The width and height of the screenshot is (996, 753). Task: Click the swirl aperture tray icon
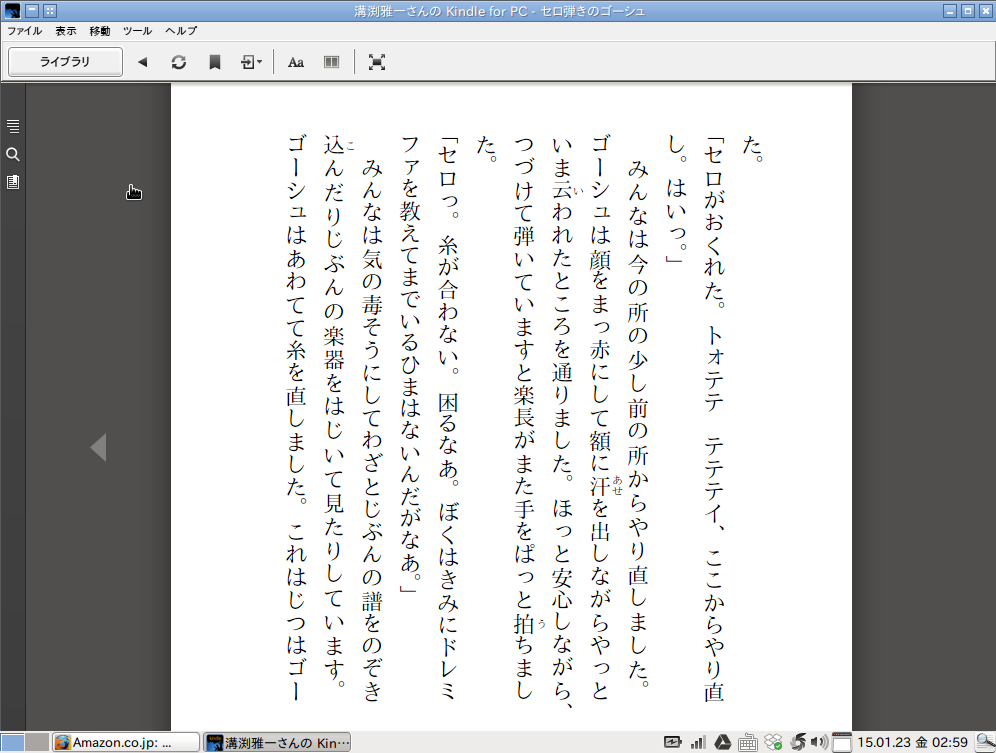tap(798, 742)
